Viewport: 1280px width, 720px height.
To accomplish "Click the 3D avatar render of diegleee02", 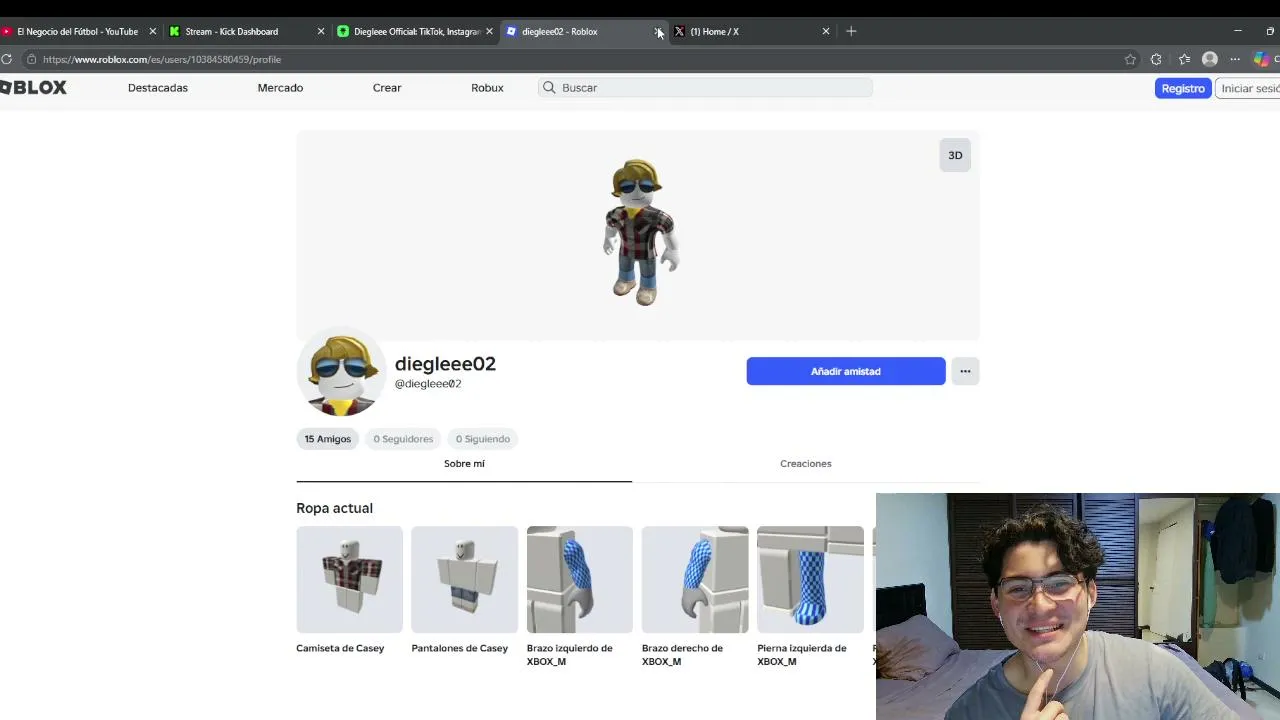I will click(x=639, y=232).
